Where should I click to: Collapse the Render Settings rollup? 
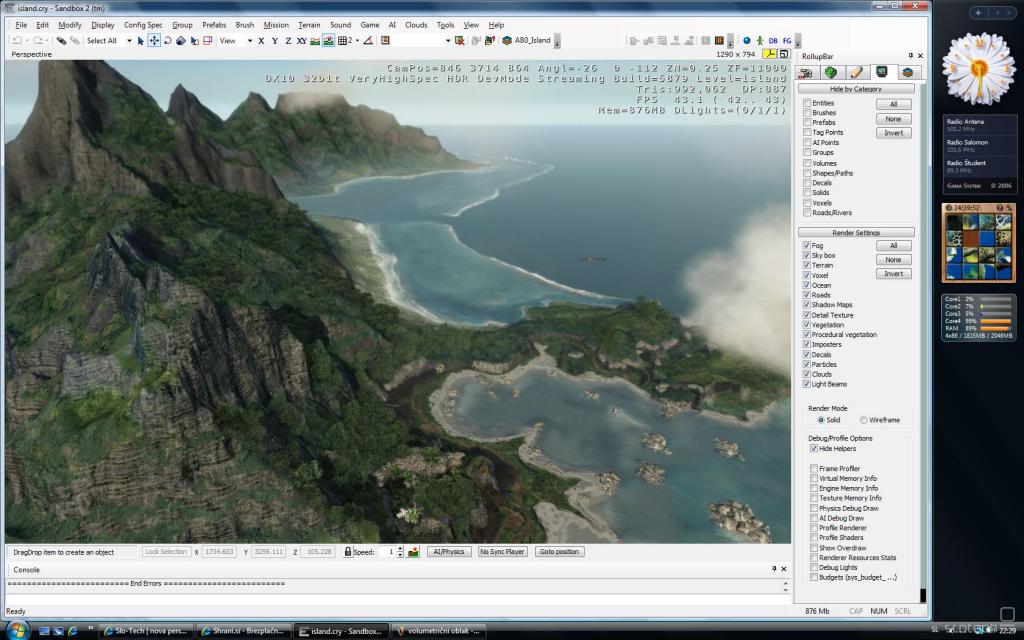(856, 232)
